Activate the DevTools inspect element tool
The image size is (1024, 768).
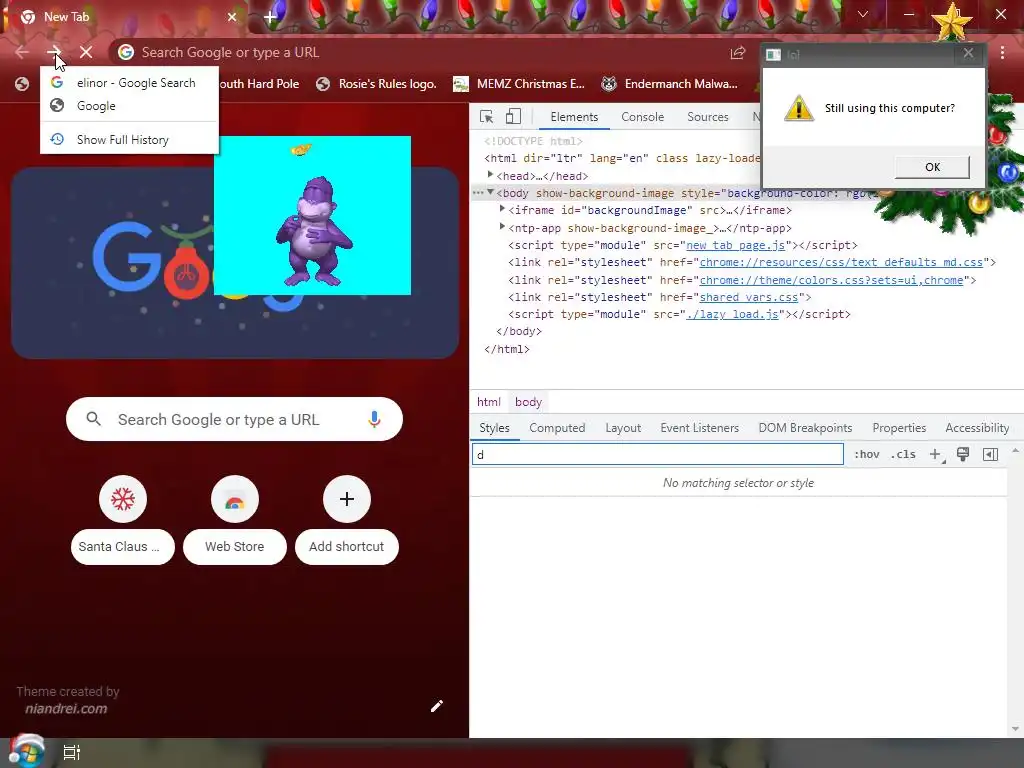(487, 116)
